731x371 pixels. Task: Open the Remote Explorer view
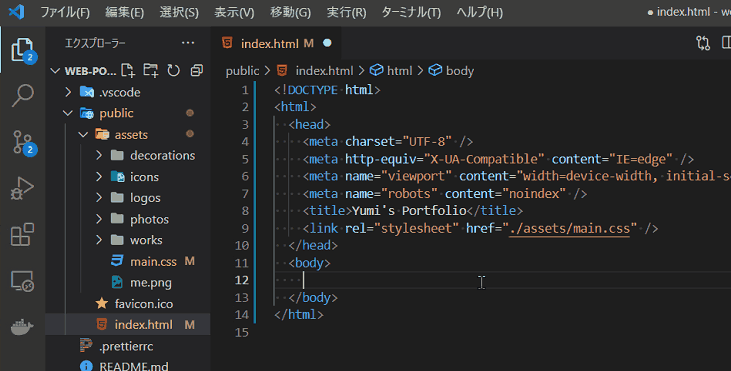(22, 281)
